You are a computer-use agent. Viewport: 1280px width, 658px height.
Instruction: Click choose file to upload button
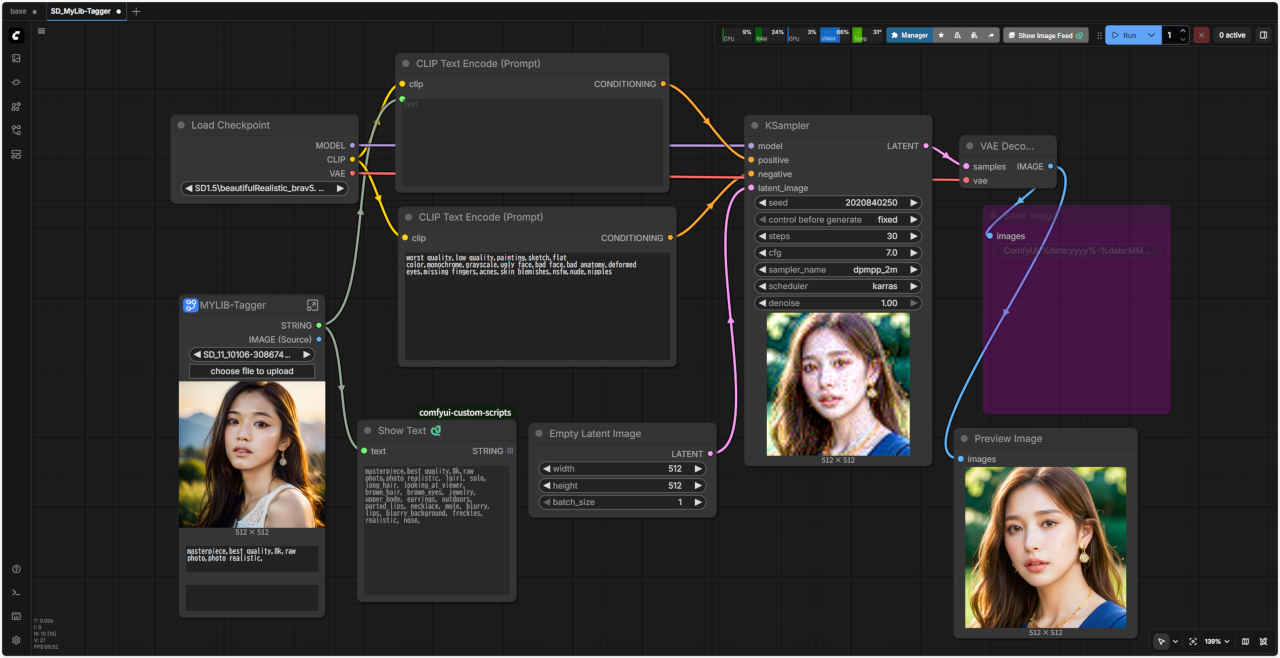(x=252, y=371)
